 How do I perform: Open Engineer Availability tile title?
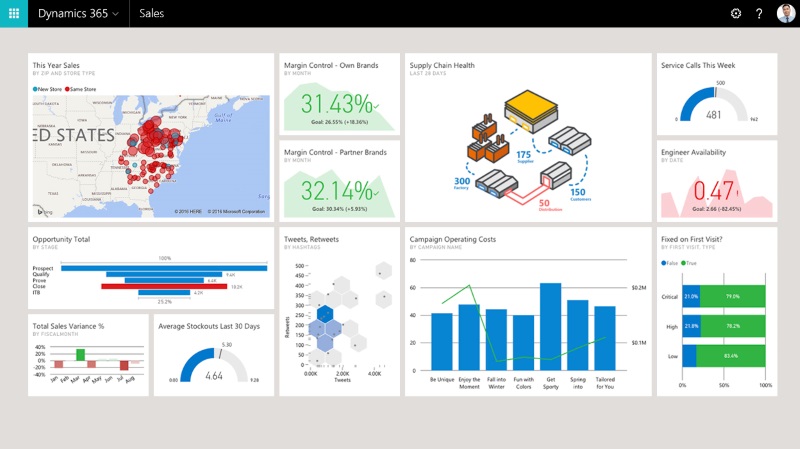[x=693, y=152]
